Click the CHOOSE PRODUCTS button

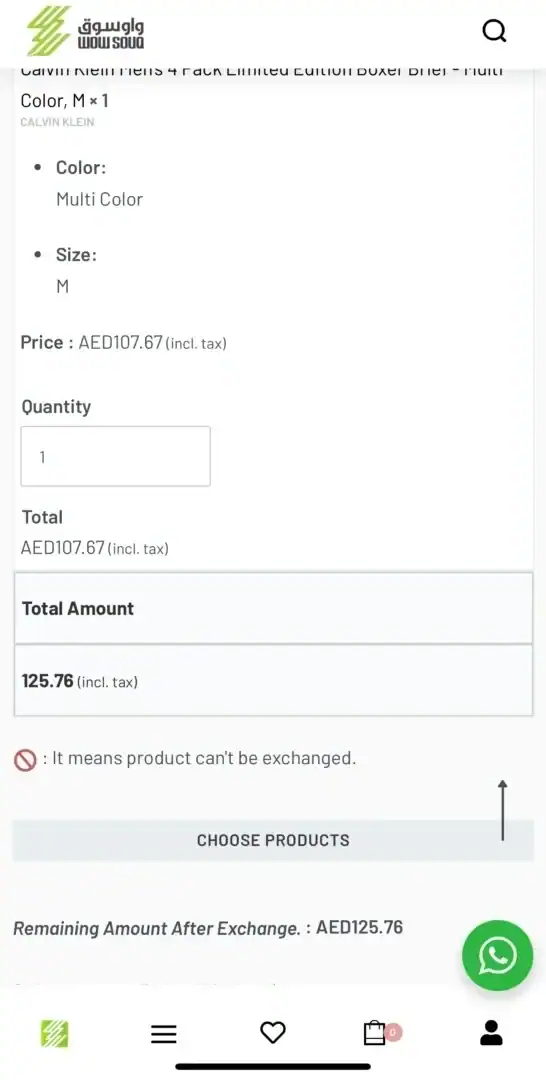(273, 840)
